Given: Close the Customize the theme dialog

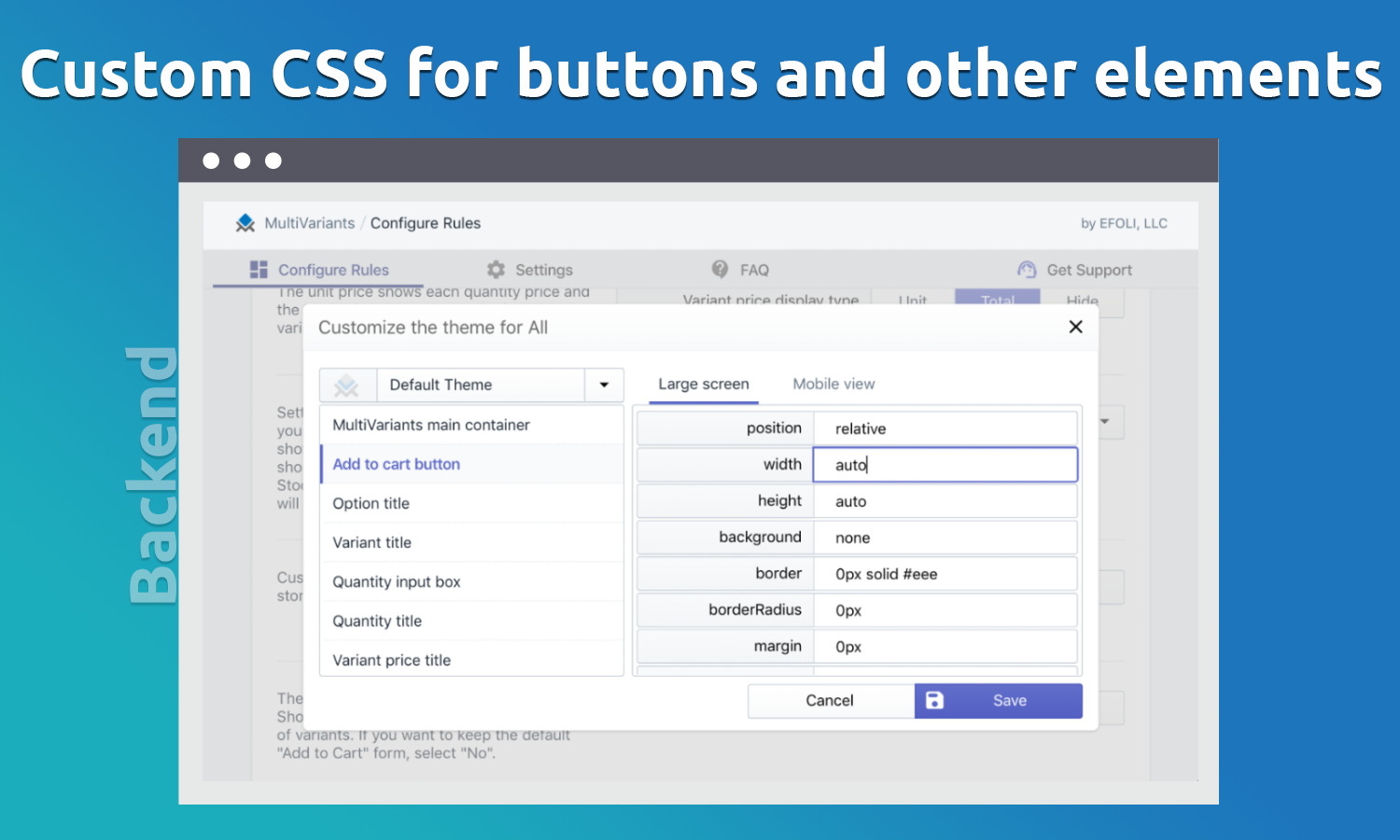Looking at the screenshot, I should pos(1075,327).
